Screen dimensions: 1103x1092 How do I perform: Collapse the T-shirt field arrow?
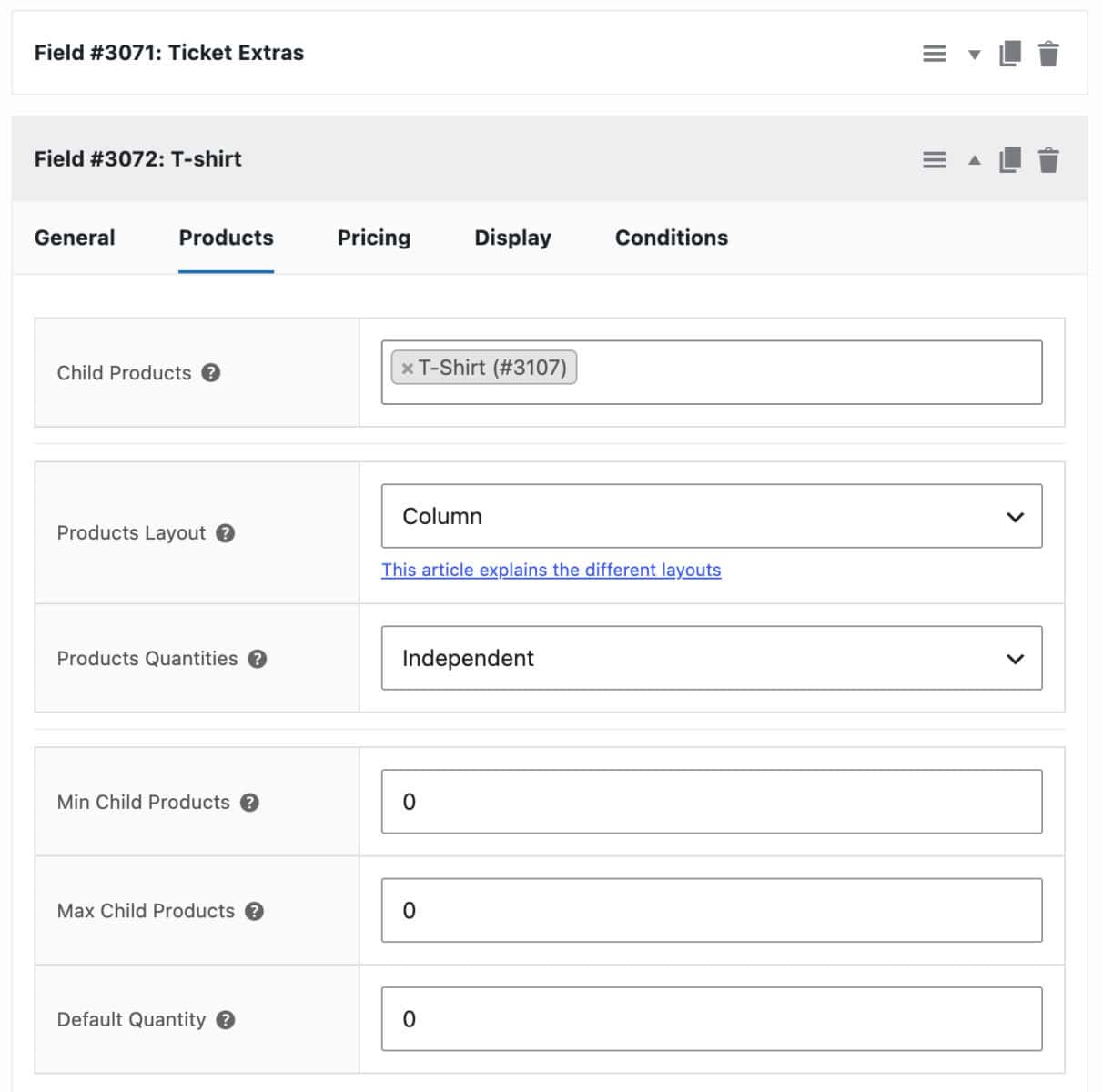[x=975, y=160]
